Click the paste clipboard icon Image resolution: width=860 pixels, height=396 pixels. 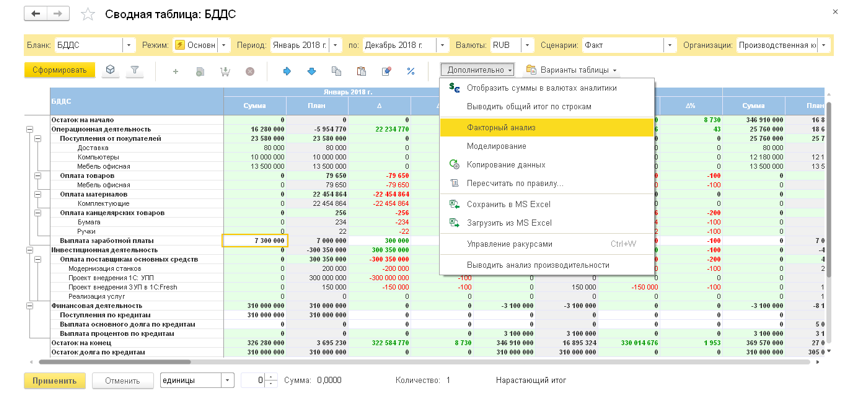click(361, 71)
